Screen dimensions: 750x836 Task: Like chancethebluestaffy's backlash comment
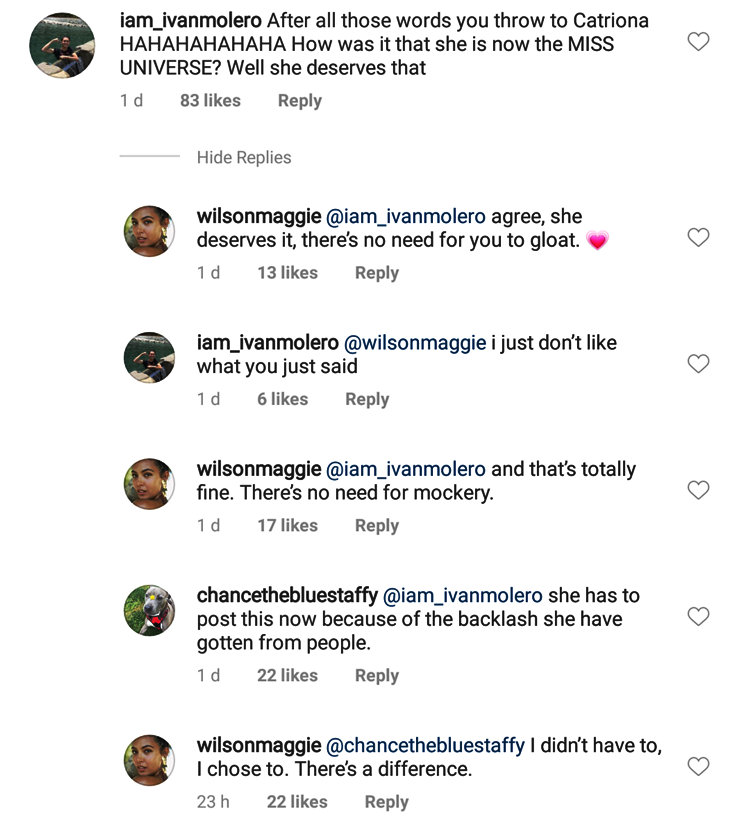coord(699,617)
